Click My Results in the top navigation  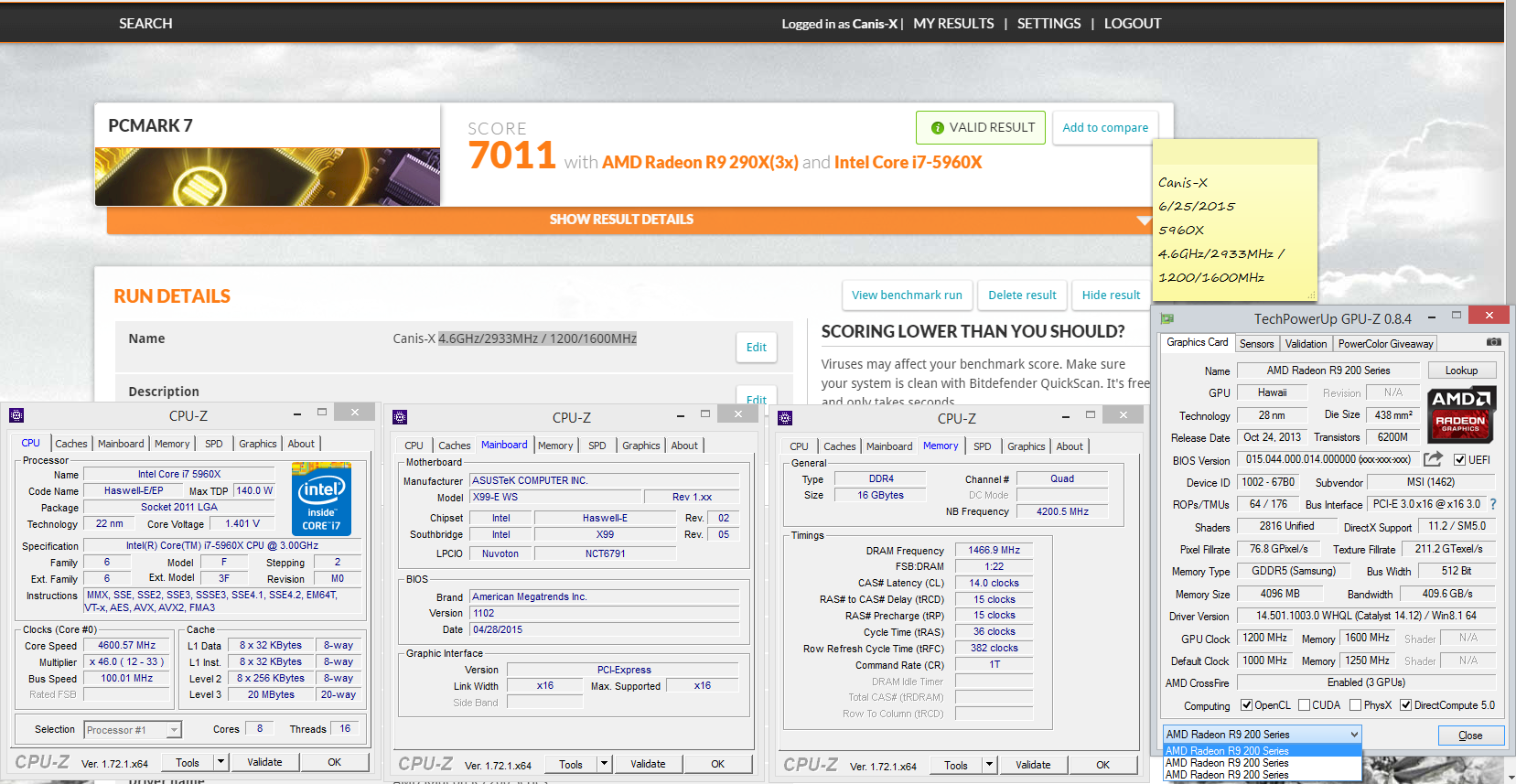pos(953,24)
